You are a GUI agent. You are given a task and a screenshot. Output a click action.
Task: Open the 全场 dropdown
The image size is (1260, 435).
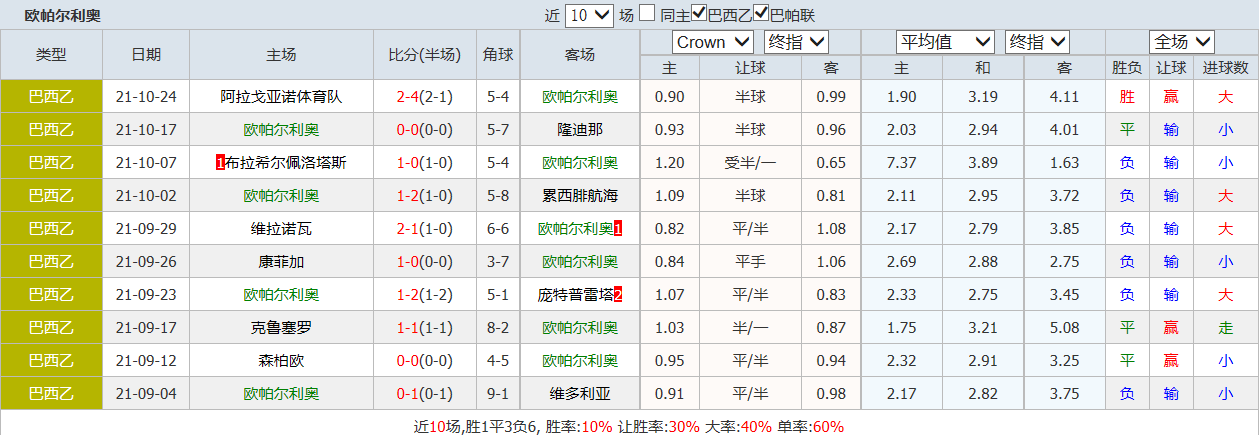[x=1182, y=42]
